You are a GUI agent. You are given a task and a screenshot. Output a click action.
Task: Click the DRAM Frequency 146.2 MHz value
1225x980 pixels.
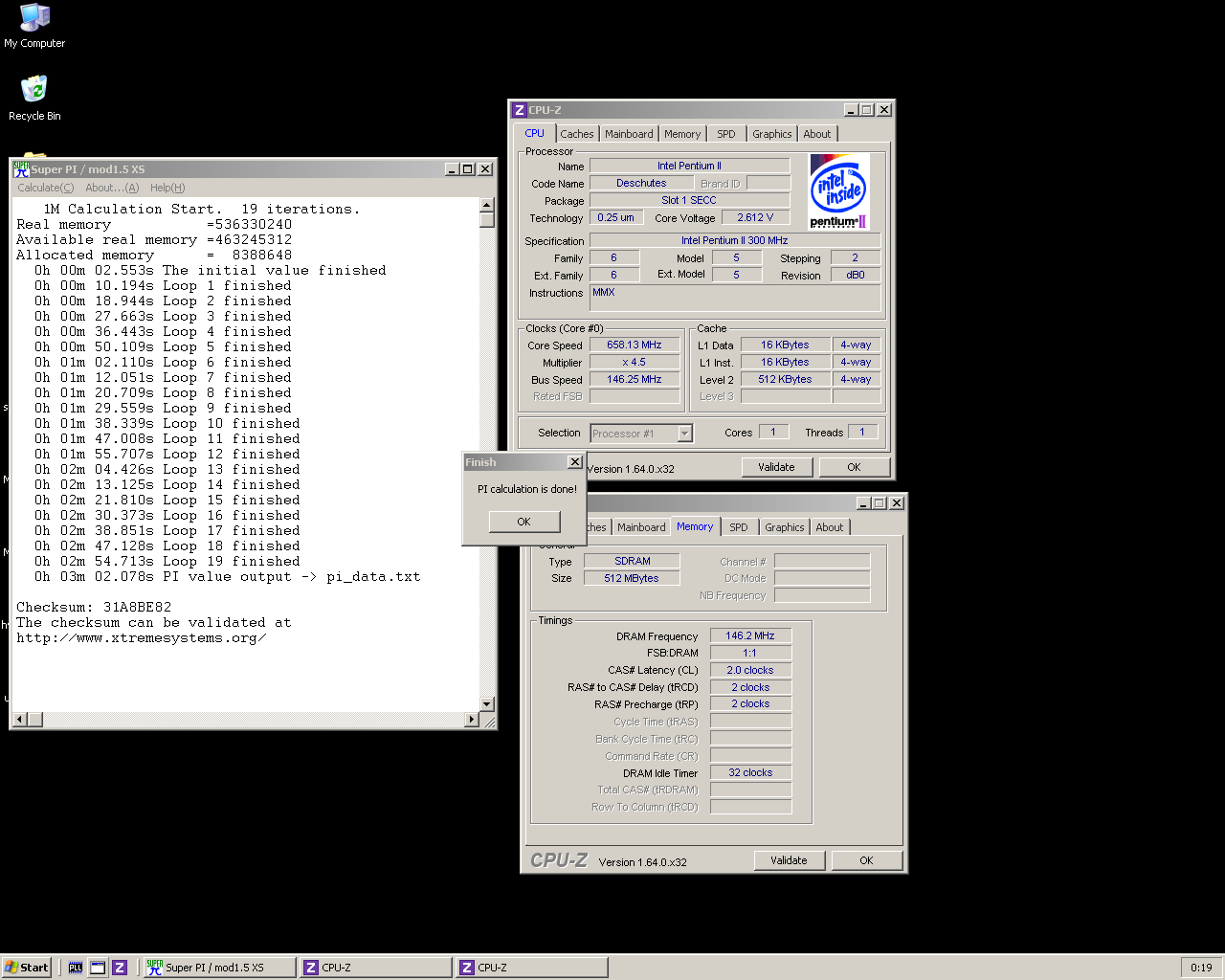pyautogui.click(x=750, y=635)
